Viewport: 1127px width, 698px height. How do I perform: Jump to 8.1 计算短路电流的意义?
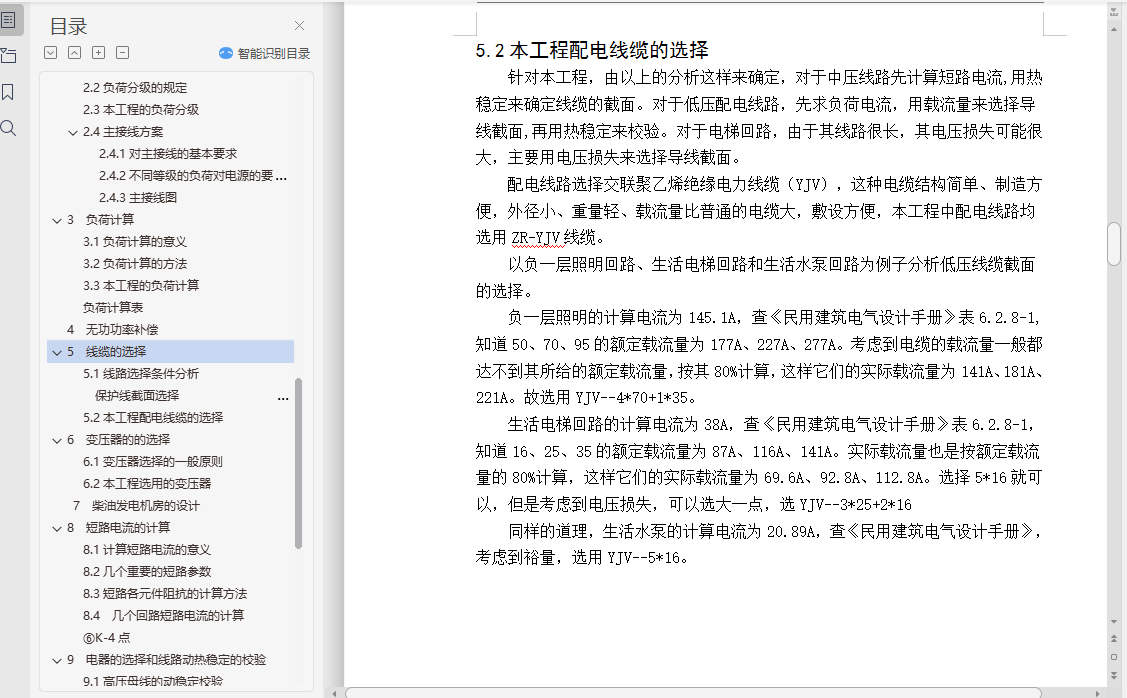click(147, 550)
